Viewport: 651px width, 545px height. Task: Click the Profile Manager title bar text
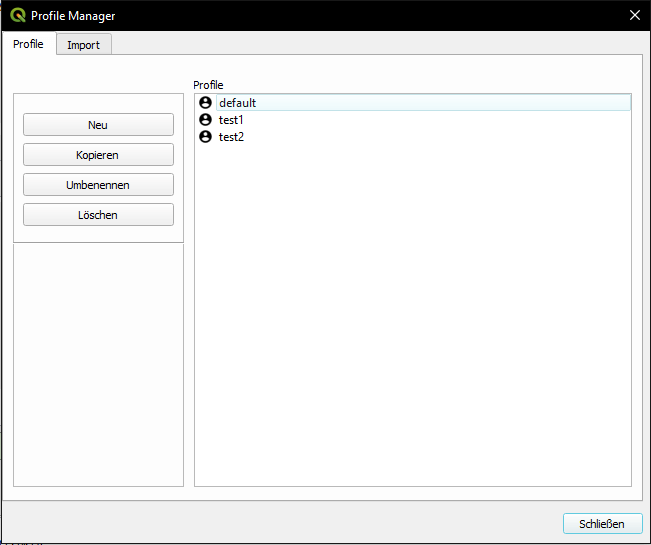73,15
